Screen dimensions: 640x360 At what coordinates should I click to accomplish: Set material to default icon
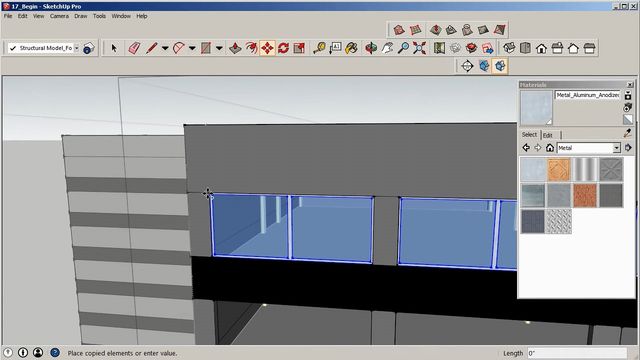coord(628,120)
